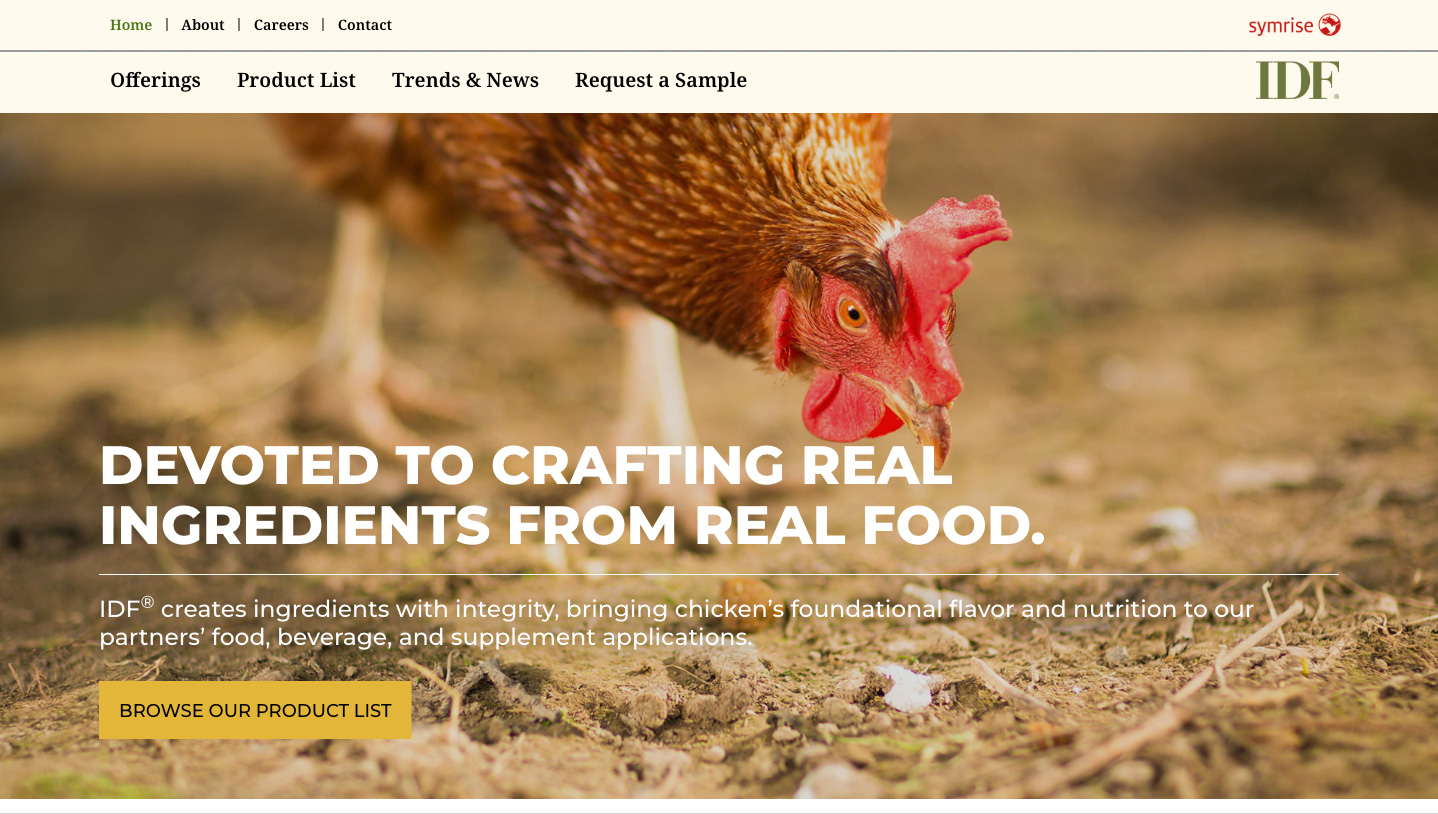Viewport: 1438px width, 814px height.
Task: Expand the Offerings dropdown menu
Action: [x=154, y=80]
